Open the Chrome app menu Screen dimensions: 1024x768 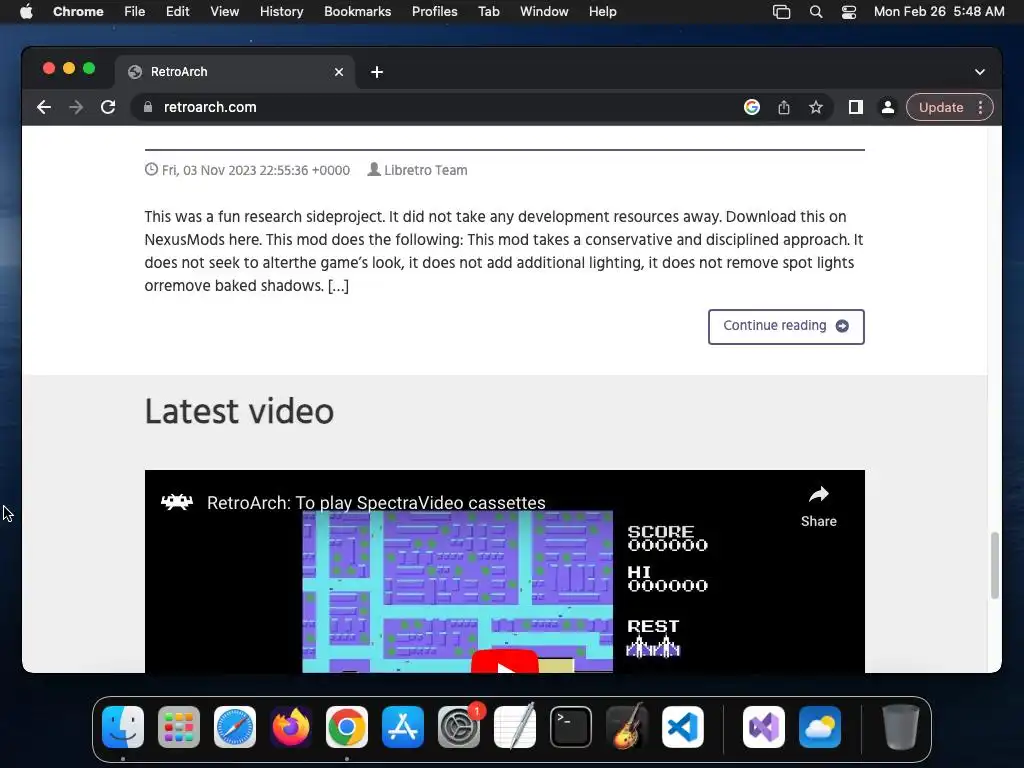78,12
